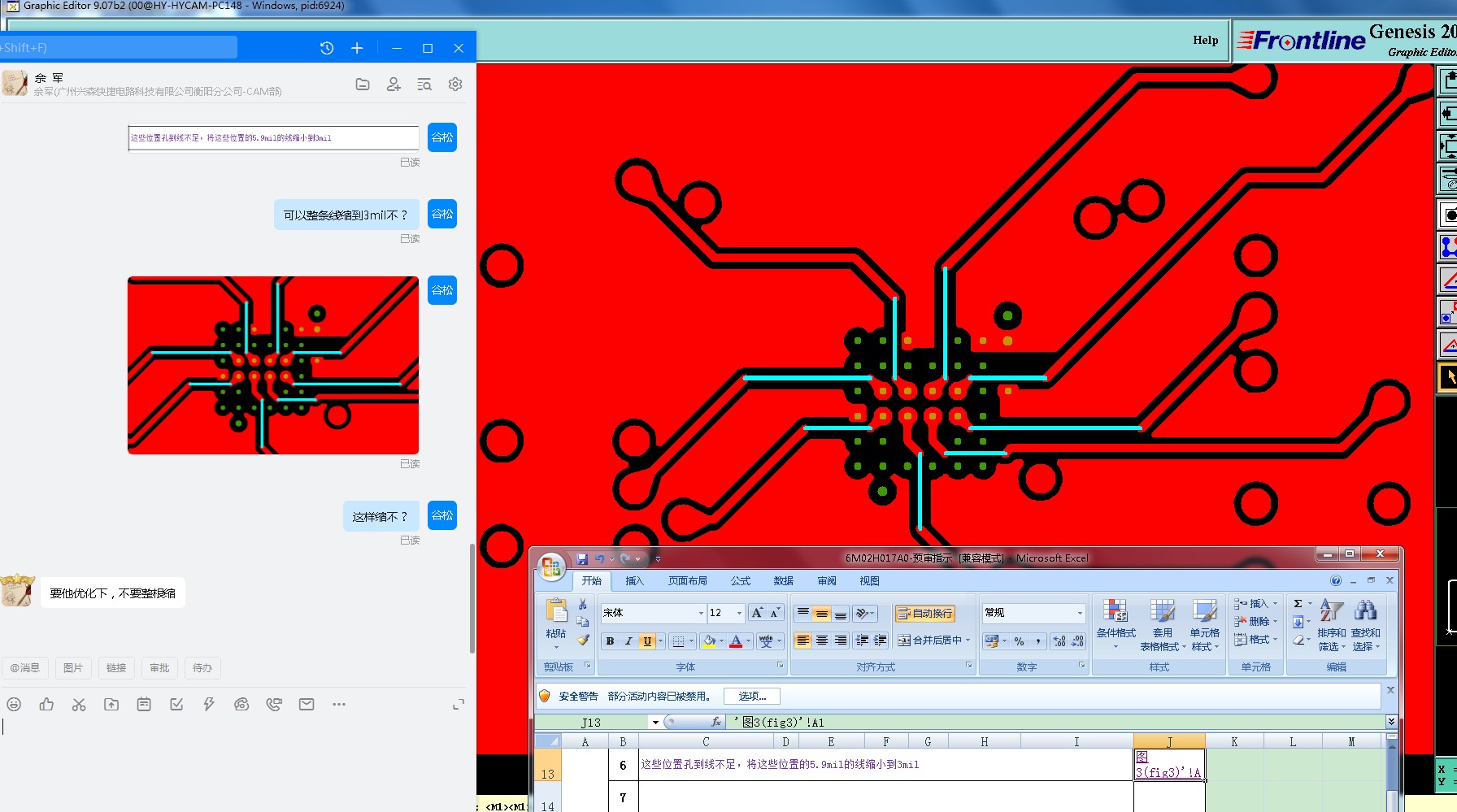Image resolution: width=1457 pixels, height=812 pixels.
Task: Save the Excel workbook
Action: (x=582, y=558)
